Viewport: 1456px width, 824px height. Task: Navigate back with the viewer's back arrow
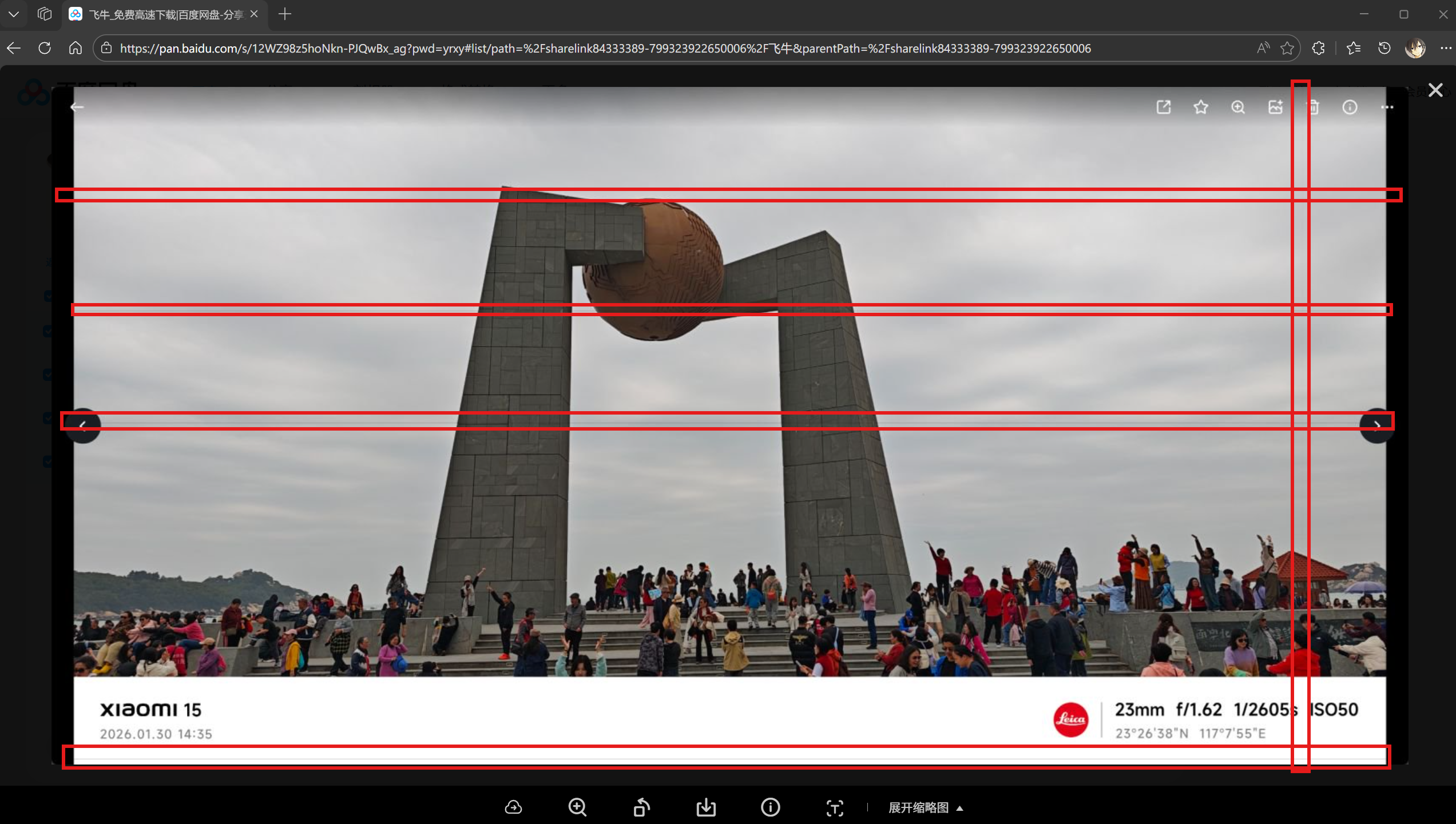coord(78,107)
